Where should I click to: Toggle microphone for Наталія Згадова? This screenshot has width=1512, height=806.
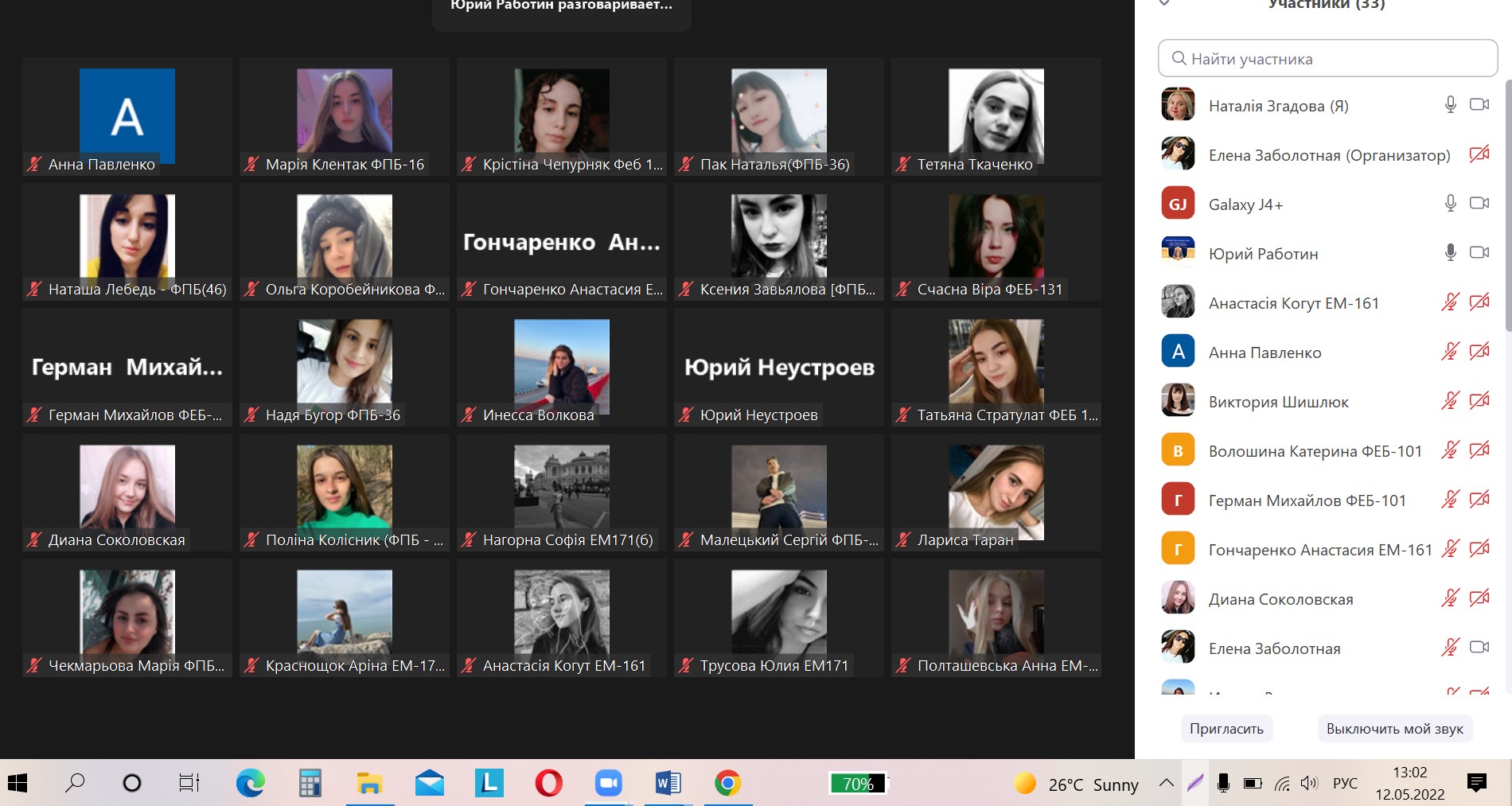pyautogui.click(x=1450, y=105)
